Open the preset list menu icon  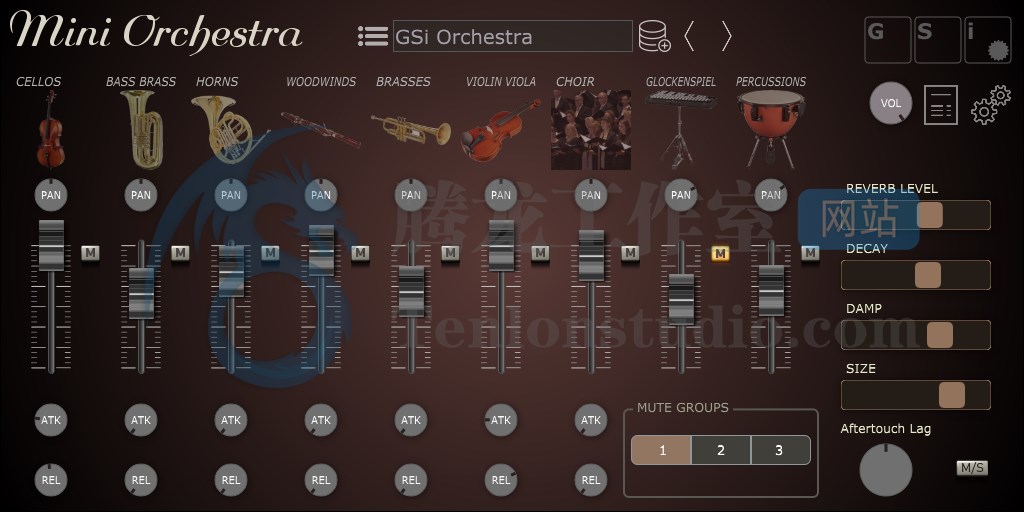373,36
